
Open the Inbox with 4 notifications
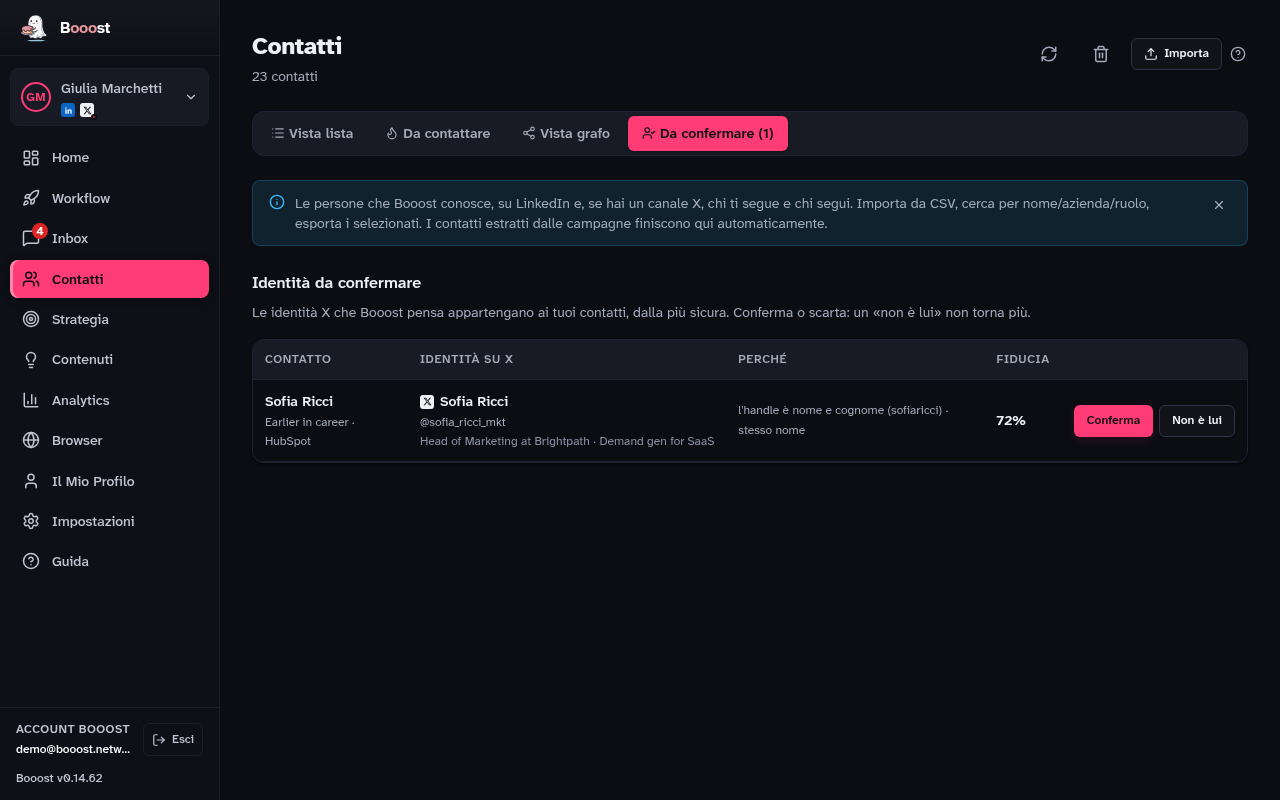point(110,239)
